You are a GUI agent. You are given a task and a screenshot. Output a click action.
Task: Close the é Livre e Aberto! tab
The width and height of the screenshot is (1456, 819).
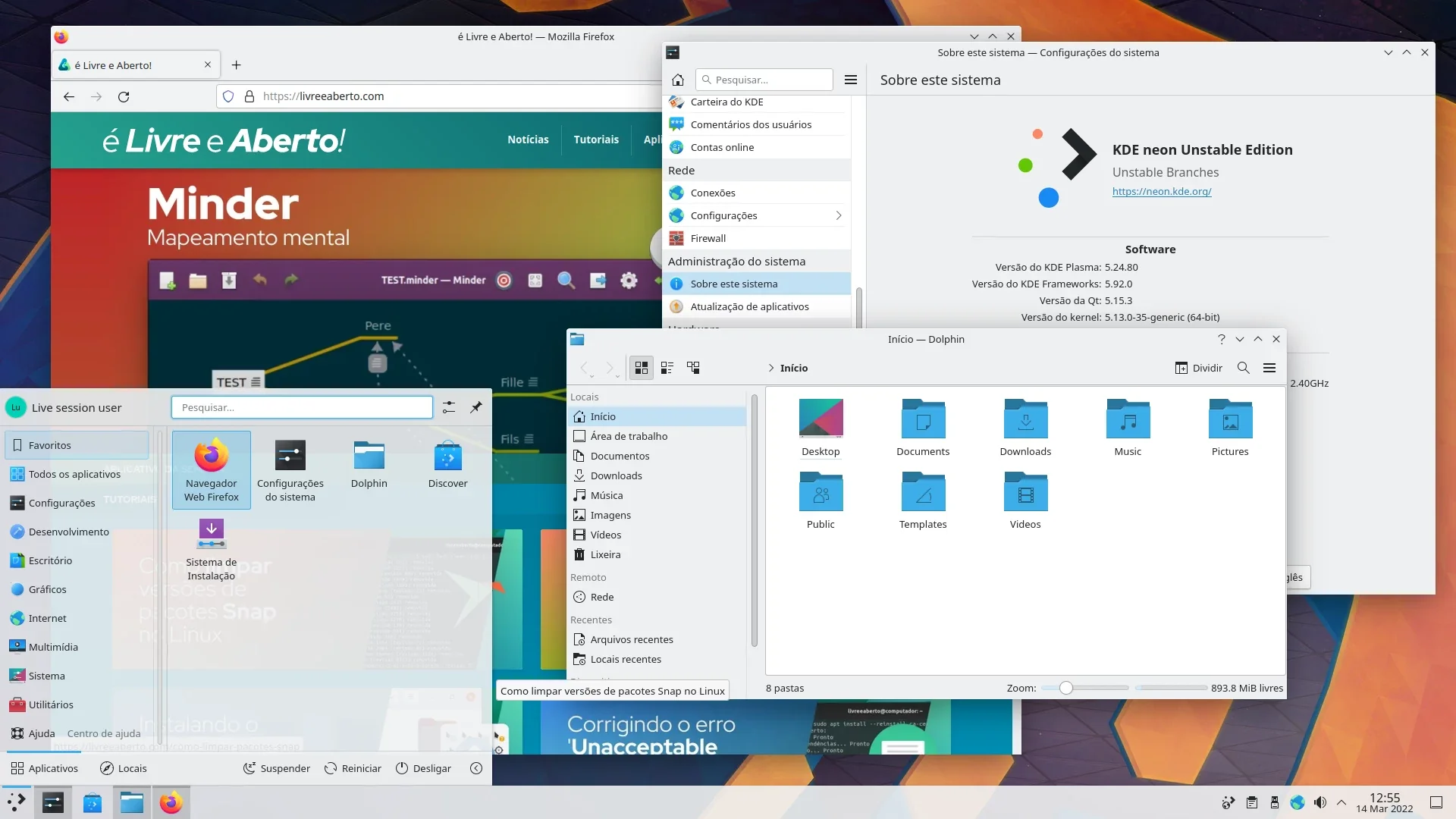(x=208, y=65)
